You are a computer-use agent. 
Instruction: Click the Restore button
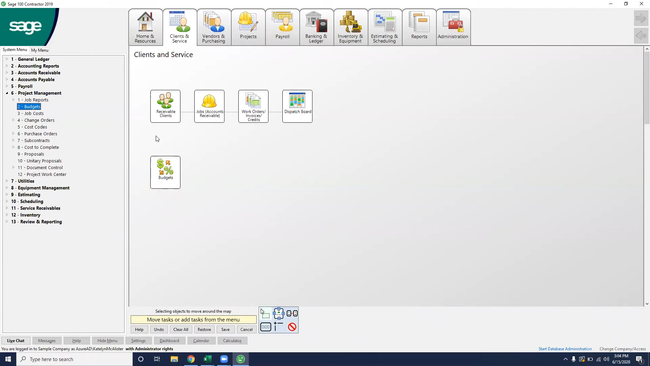pos(204,330)
